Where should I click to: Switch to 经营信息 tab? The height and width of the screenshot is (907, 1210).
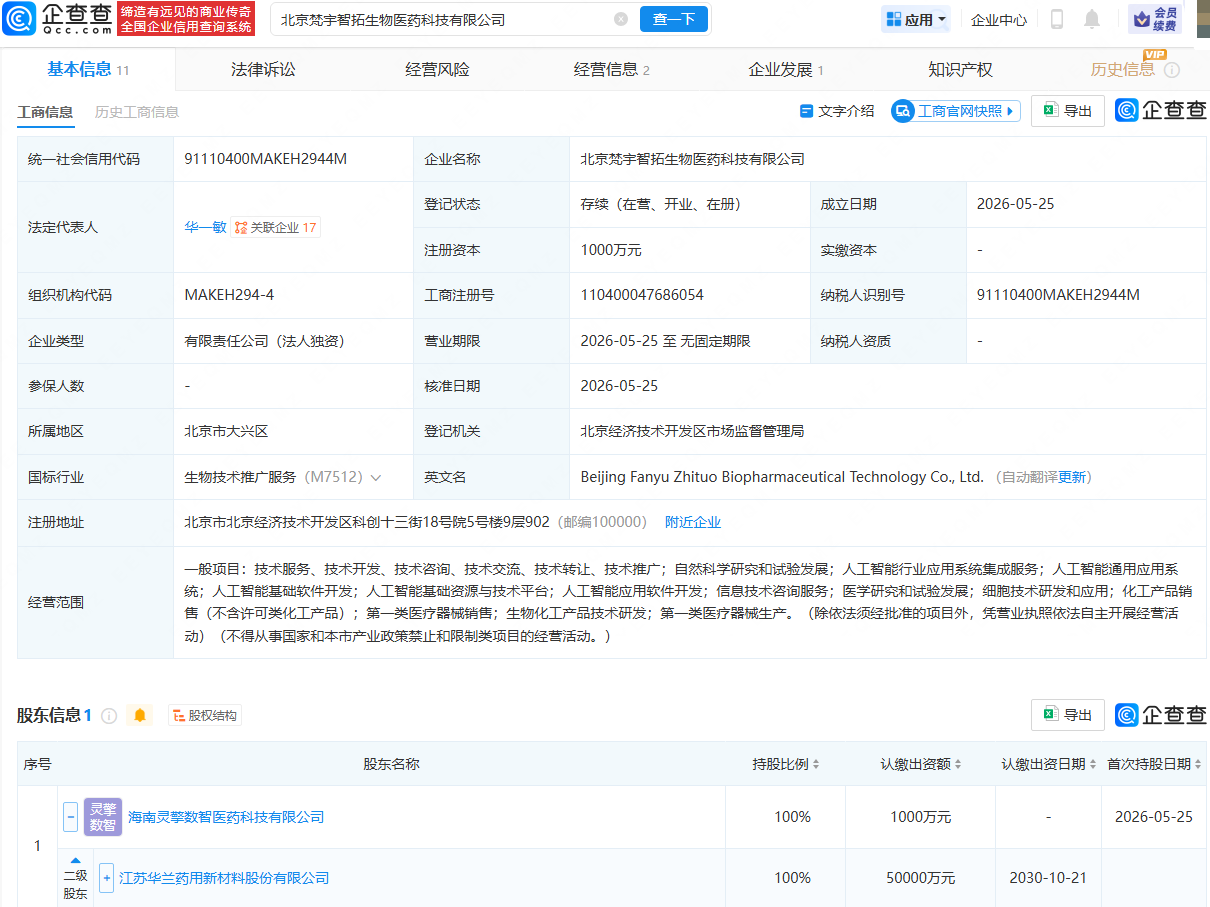[612, 69]
